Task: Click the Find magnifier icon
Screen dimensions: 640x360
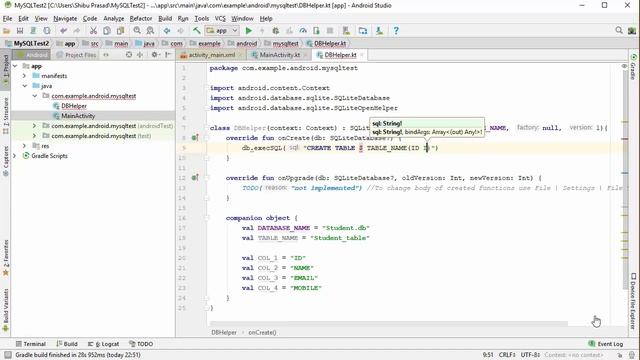Action: pyautogui.click(x=137, y=31)
